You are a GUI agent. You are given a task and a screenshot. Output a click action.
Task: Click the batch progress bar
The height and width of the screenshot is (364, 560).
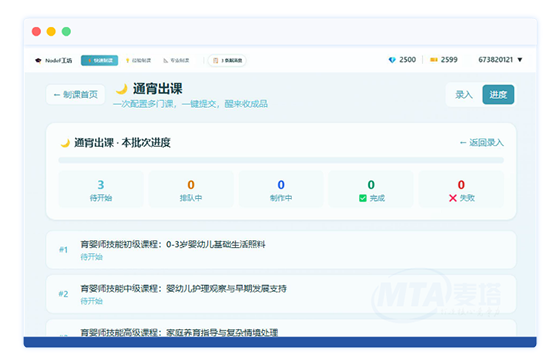(x=281, y=160)
